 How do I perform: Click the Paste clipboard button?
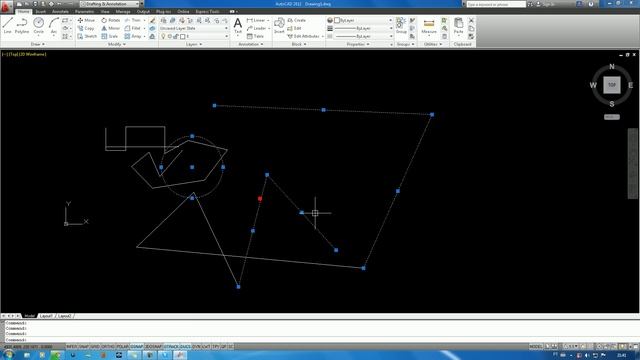(x=459, y=26)
